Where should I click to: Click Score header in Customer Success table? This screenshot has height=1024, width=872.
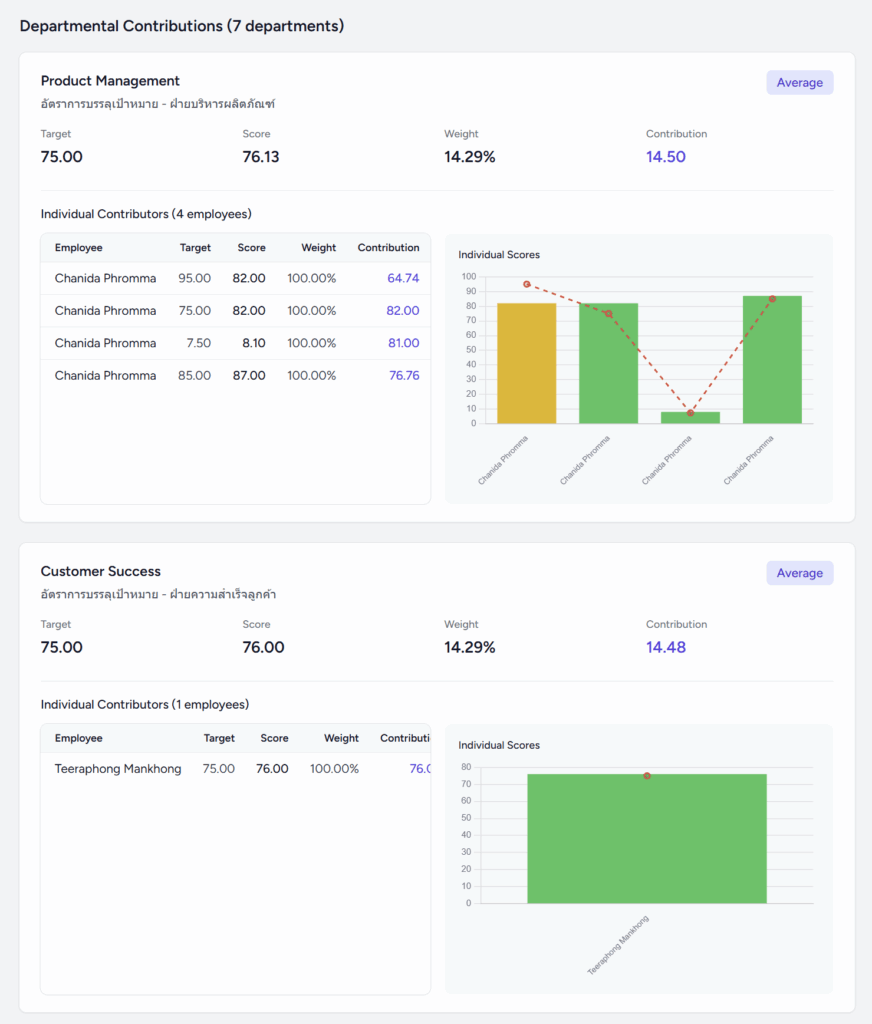274,738
